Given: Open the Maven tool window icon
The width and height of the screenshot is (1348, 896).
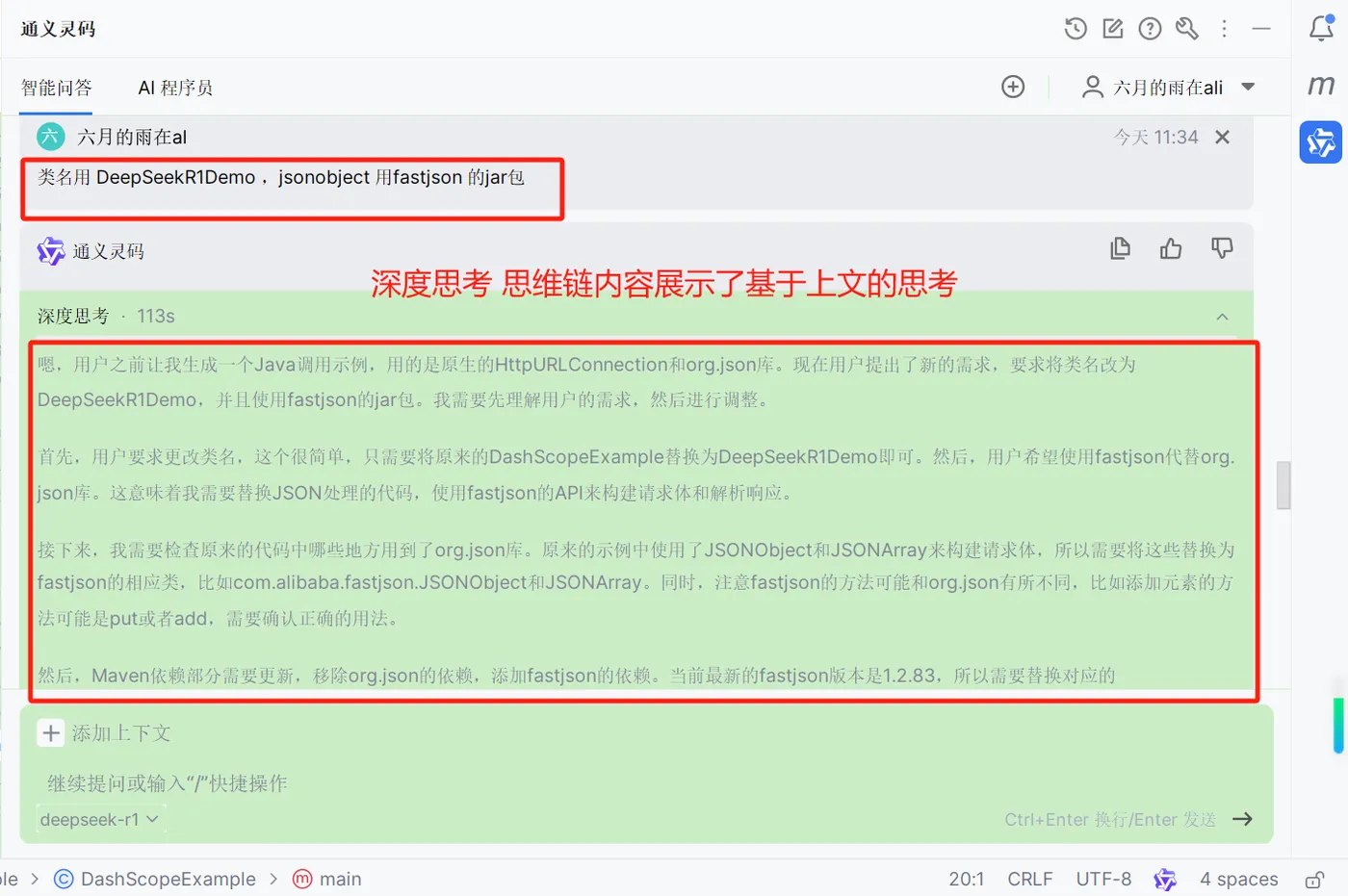Looking at the screenshot, I should (x=1321, y=86).
